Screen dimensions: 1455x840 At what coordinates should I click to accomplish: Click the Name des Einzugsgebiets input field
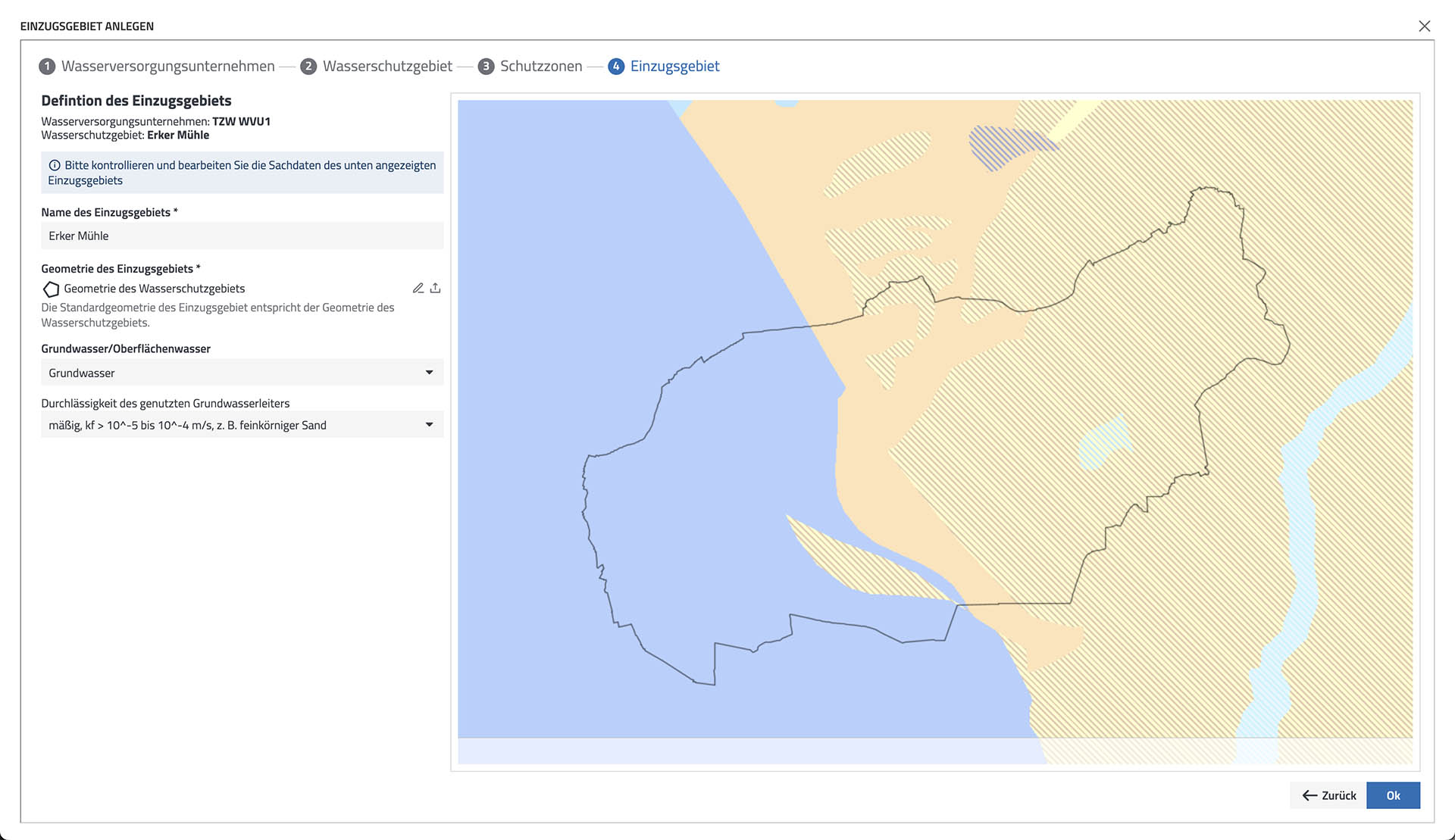(242, 236)
